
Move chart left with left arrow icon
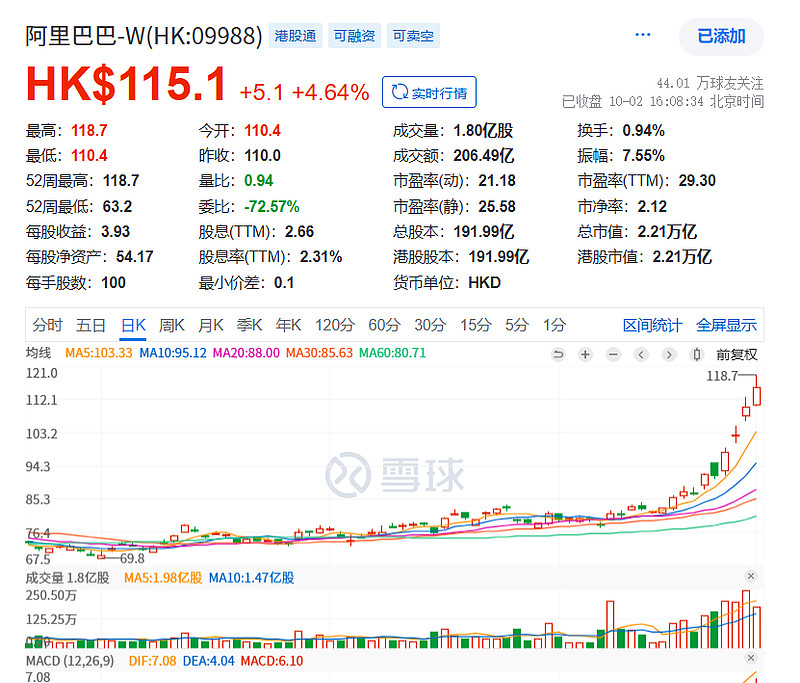click(x=641, y=354)
